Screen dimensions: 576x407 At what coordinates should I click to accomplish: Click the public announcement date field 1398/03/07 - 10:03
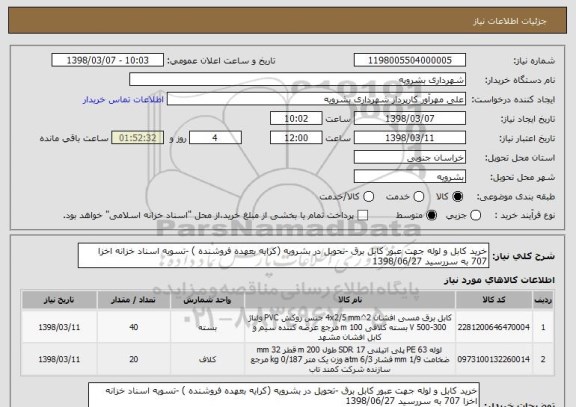click(x=108, y=60)
